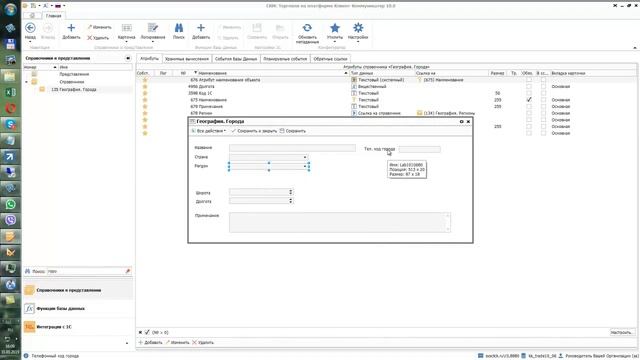Viewport: 640px width, 360px height.
Task: Click the Назад back arrow icon
Action: (30, 28)
